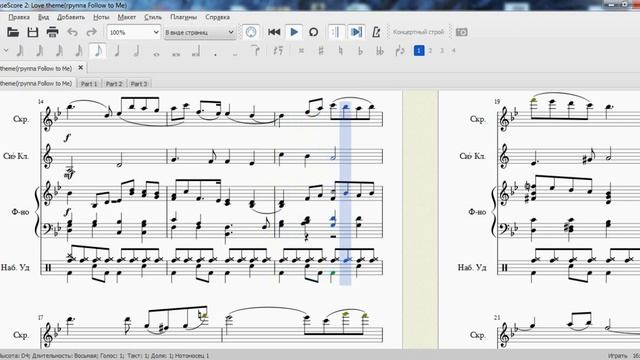Select voice 1
This screenshot has height=360, width=640.
click(x=419, y=51)
